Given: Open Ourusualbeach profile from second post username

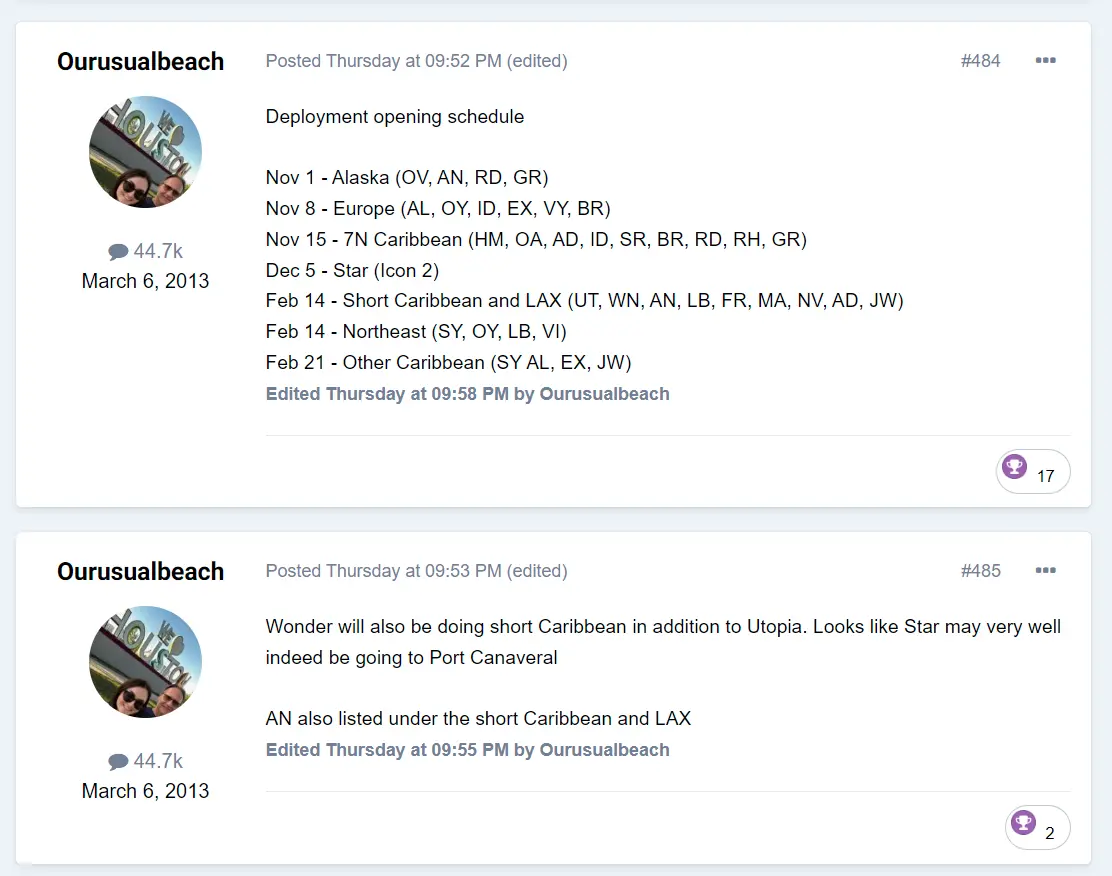Looking at the screenshot, I should 140,572.
